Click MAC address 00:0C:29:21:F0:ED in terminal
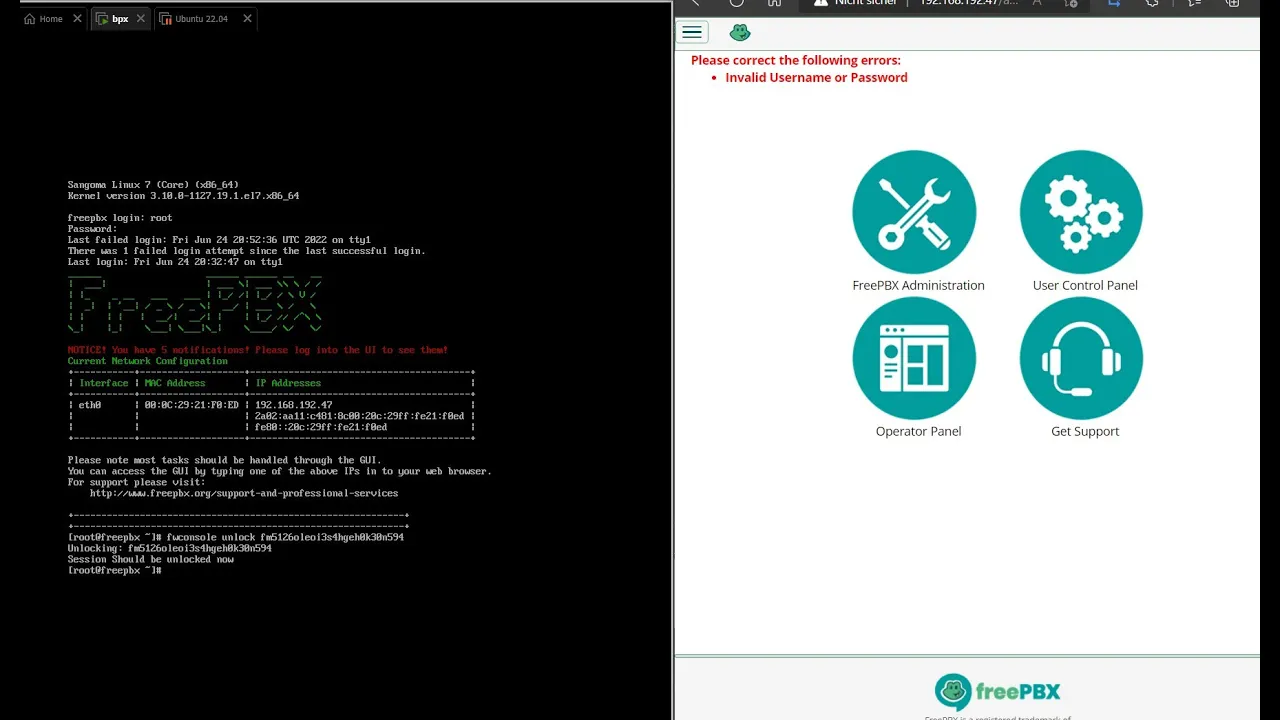The image size is (1280, 720). pos(191,405)
